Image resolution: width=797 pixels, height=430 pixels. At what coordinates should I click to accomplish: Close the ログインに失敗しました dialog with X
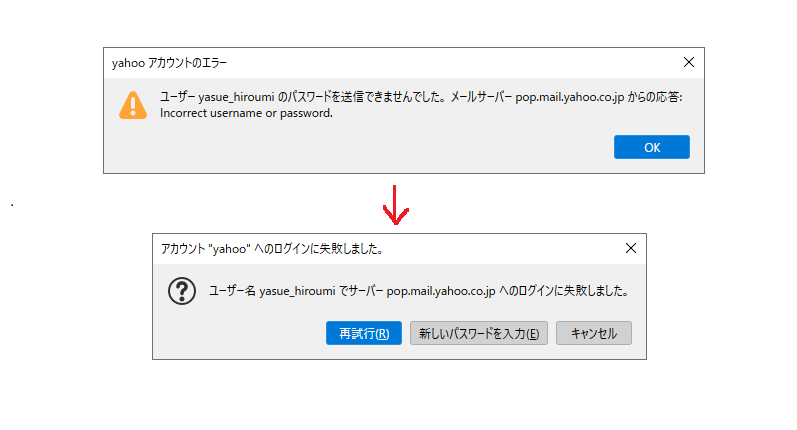(630, 247)
